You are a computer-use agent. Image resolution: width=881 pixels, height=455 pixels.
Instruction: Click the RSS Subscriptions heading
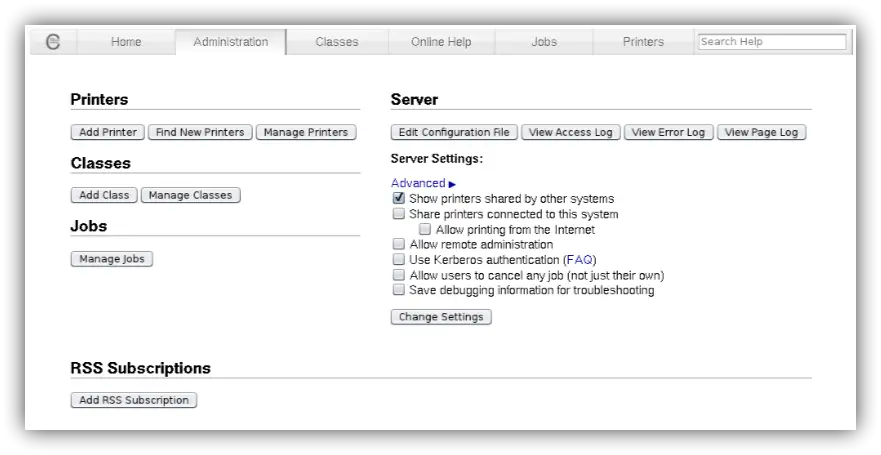(140, 368)
